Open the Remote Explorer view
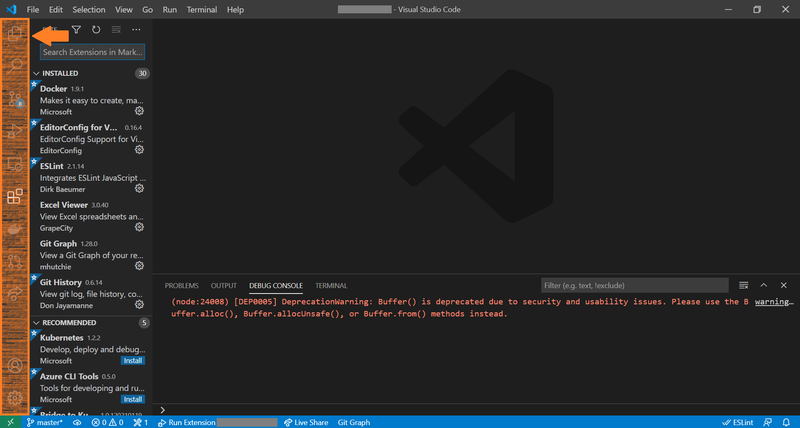800x428 pixels. coord(15,164)
